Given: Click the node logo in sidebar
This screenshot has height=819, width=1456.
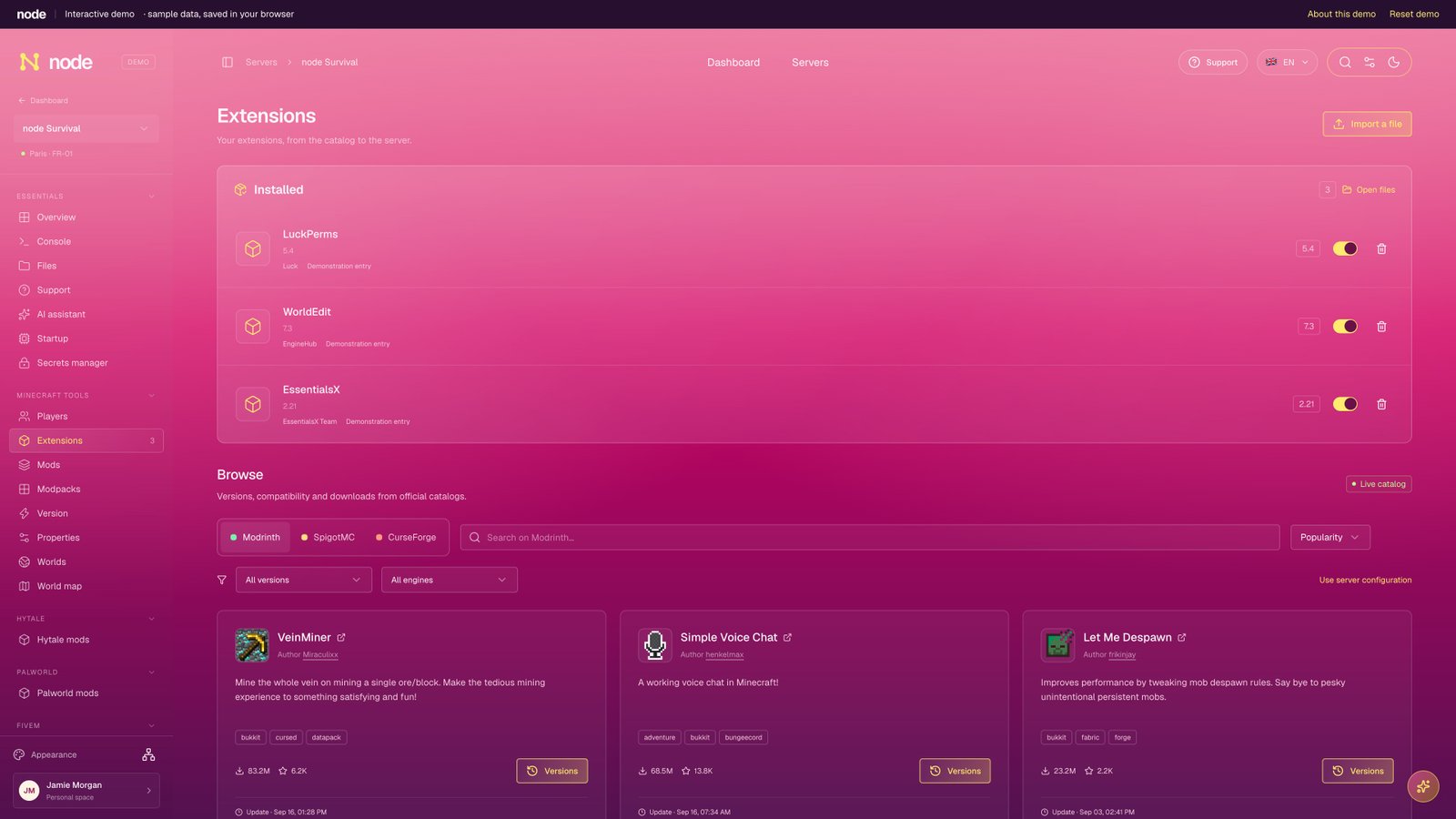Looking at the screenshot, I should tap(56, 62).
